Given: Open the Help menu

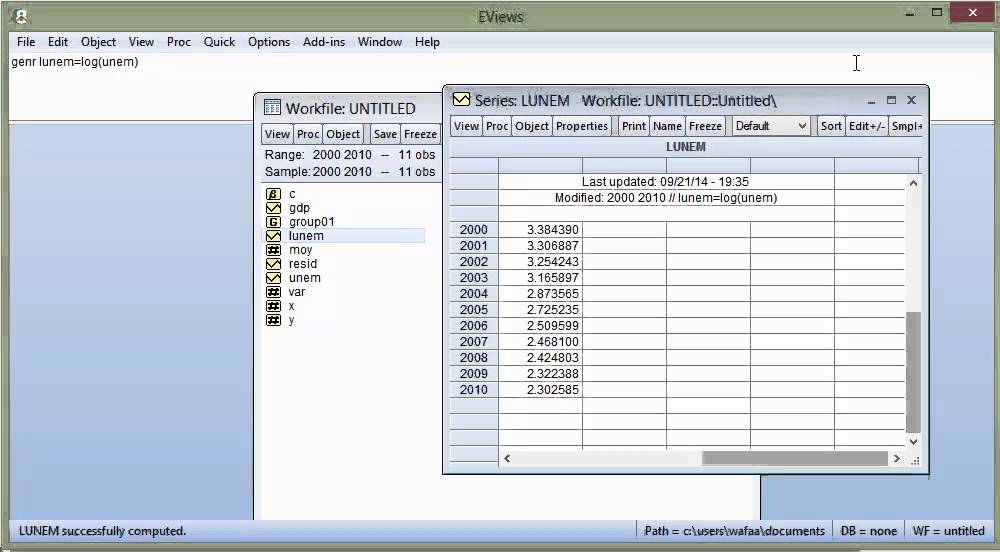Looking at the screenshot, I should 427,42.
